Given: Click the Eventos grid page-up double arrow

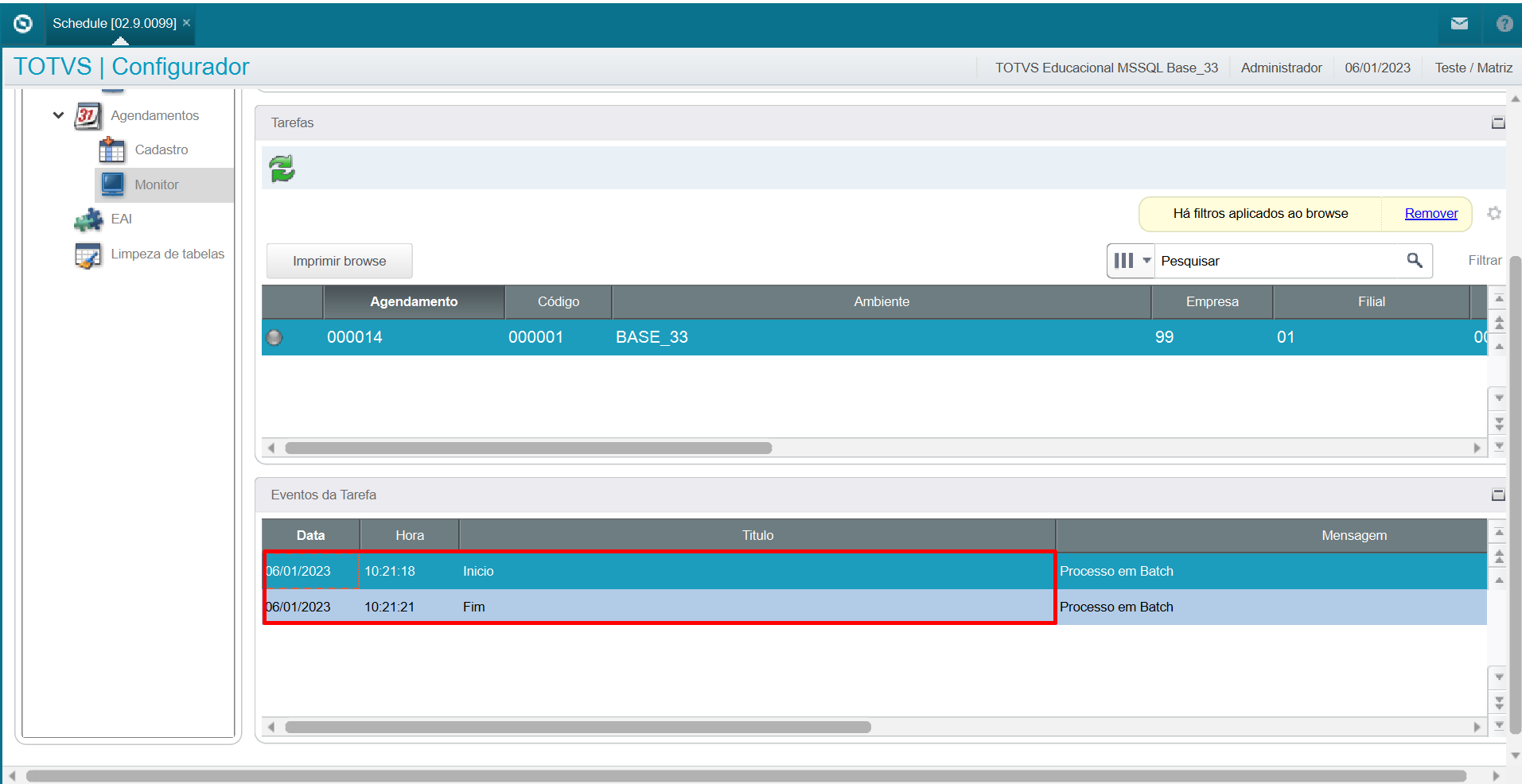Looking at the screenshot, I should click(x=1499, y=556).
